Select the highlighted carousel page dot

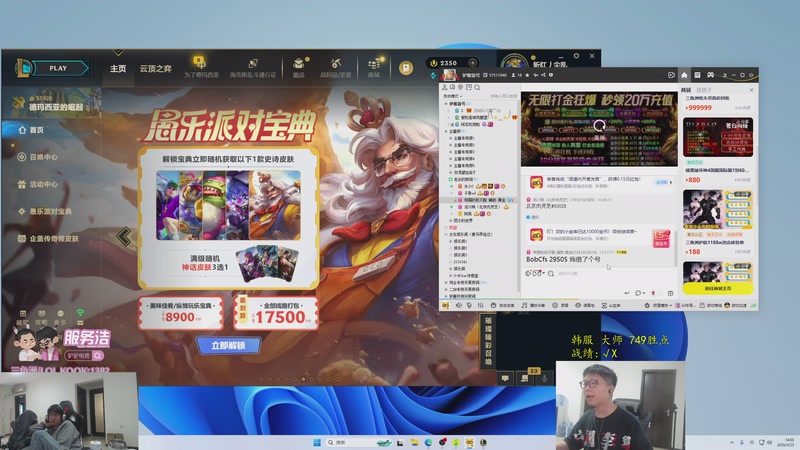click(304, 379)
